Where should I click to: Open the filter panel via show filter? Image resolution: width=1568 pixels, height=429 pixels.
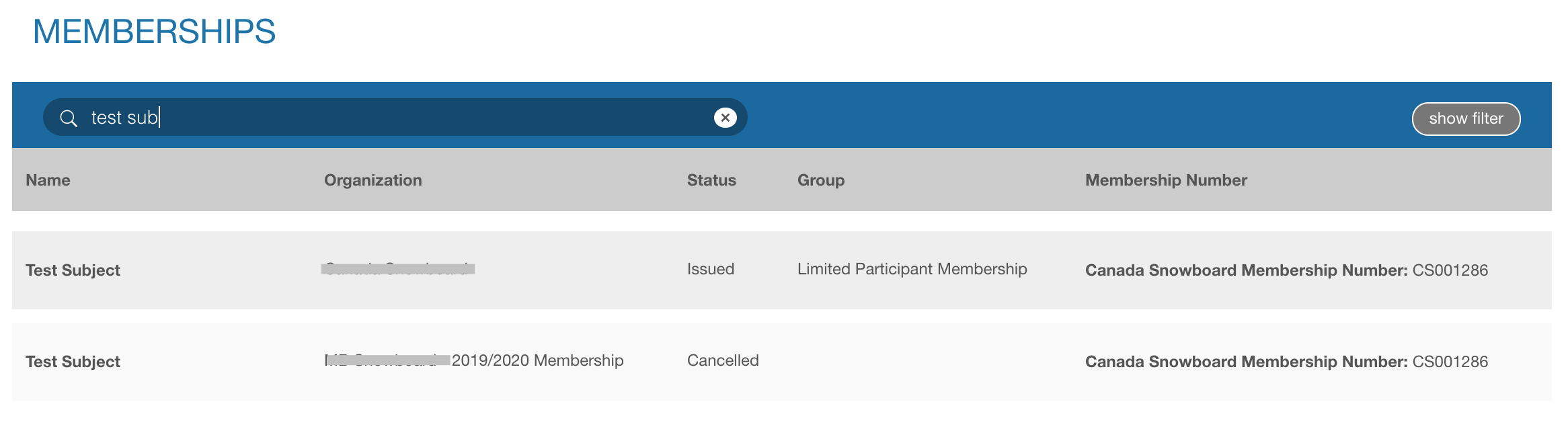point(1466,118)
